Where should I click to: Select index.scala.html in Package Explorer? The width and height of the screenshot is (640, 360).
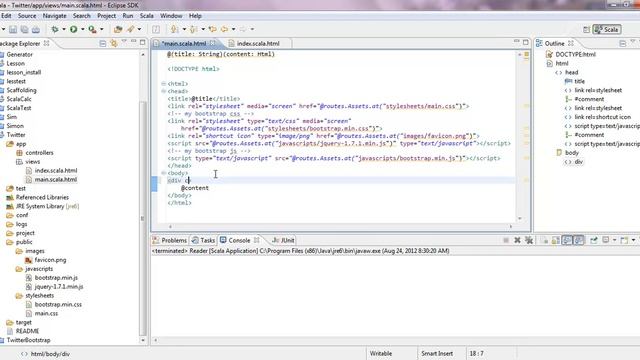56,171
